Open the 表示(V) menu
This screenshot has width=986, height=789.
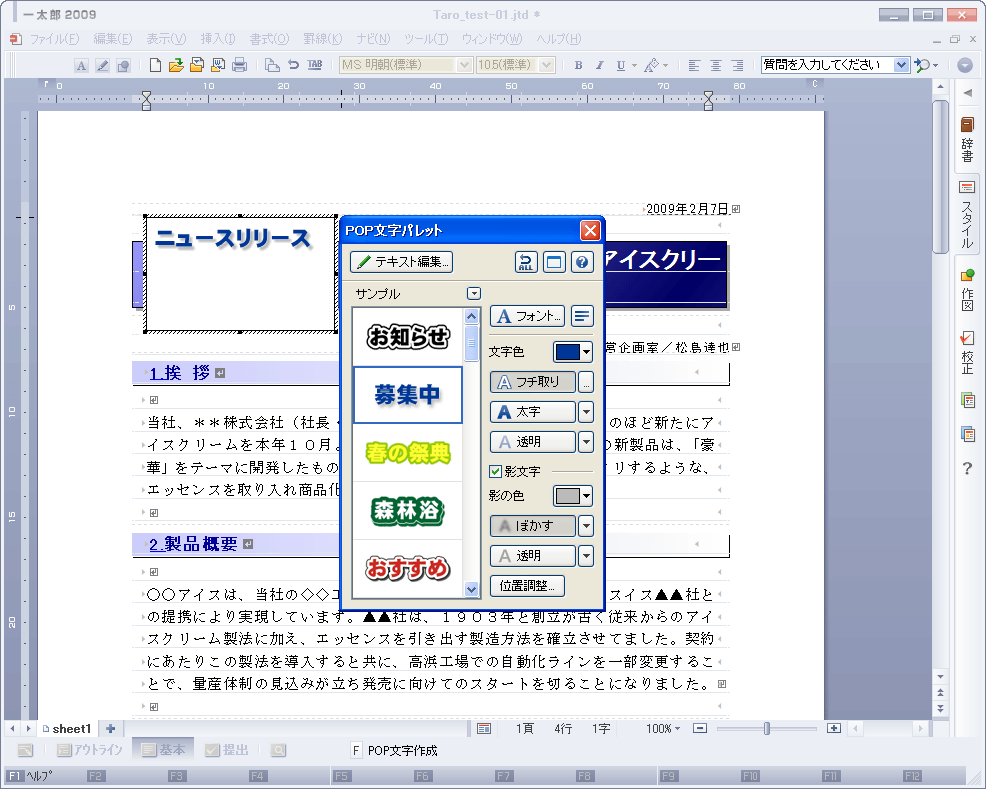pyautogui.click(x=166, y=39)
